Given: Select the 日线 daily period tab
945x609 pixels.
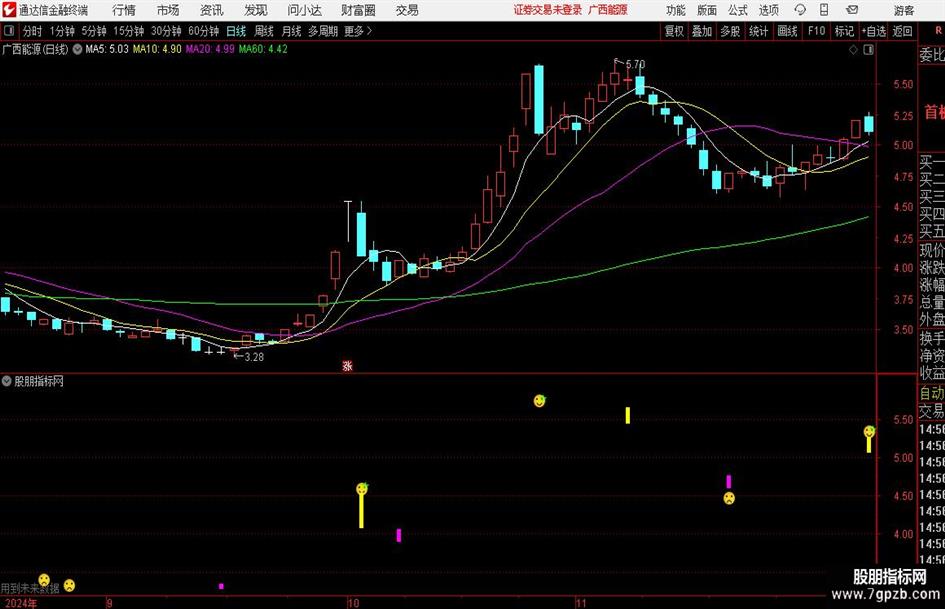Looking at the screenshot, I should [x=236, y=31].
